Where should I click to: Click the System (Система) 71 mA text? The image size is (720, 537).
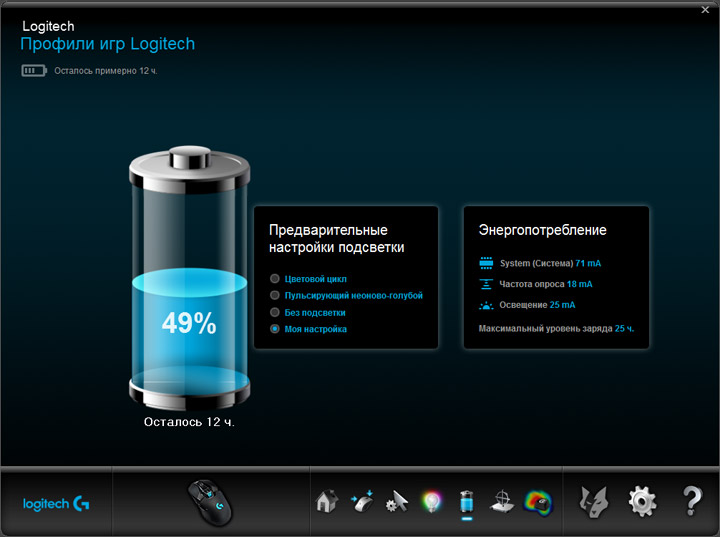(550, 263)
